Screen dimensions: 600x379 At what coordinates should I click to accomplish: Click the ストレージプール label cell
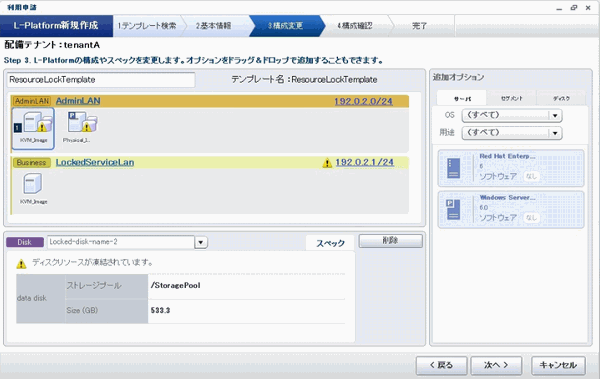tap(106, 286)
